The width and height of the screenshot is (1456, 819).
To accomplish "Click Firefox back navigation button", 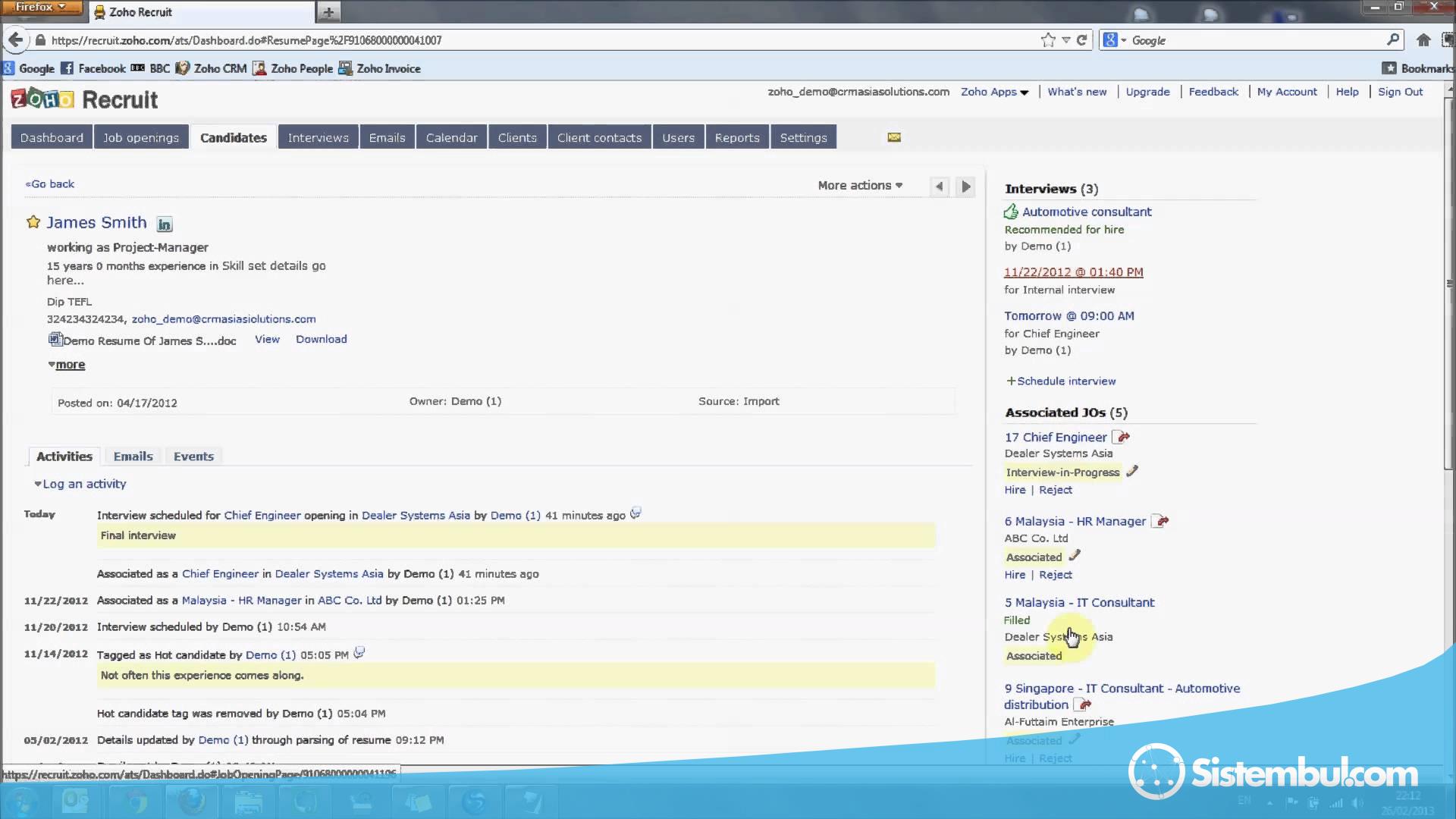I will coord(16,40).
